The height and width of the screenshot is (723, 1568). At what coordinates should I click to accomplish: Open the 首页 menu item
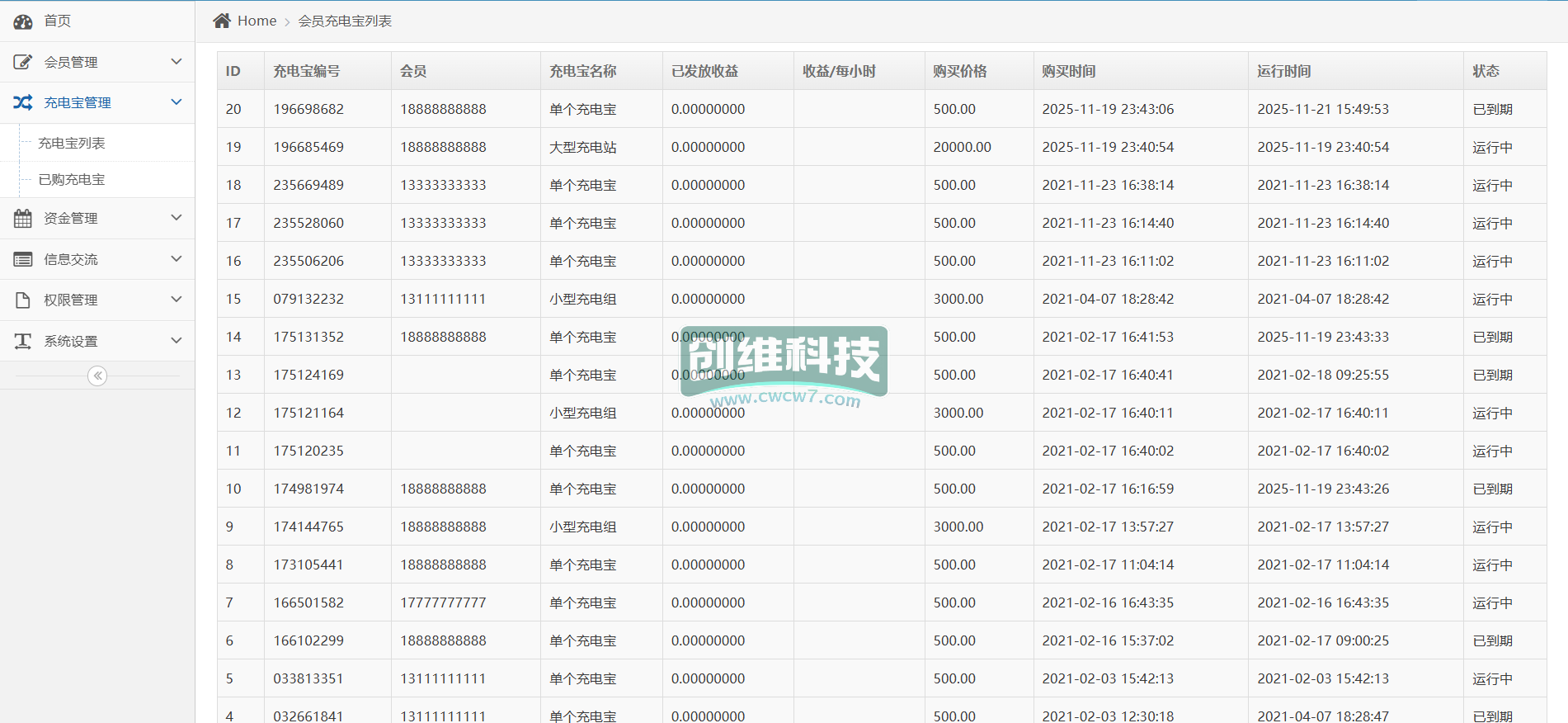pyautogui.click(x=57, y=21)
